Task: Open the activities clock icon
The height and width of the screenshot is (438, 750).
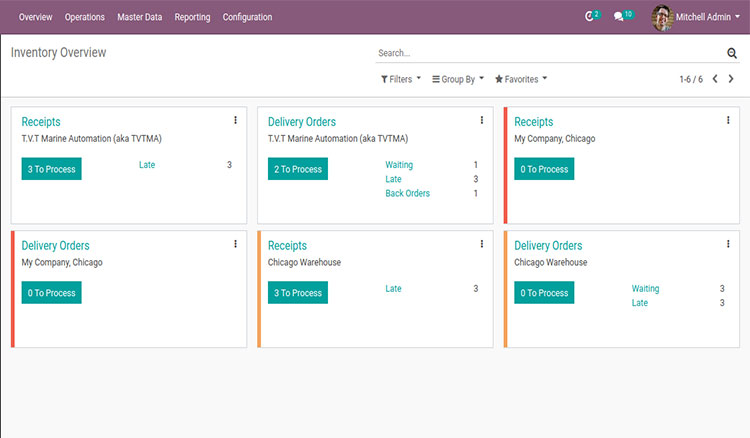Action: tap(590, 17)
